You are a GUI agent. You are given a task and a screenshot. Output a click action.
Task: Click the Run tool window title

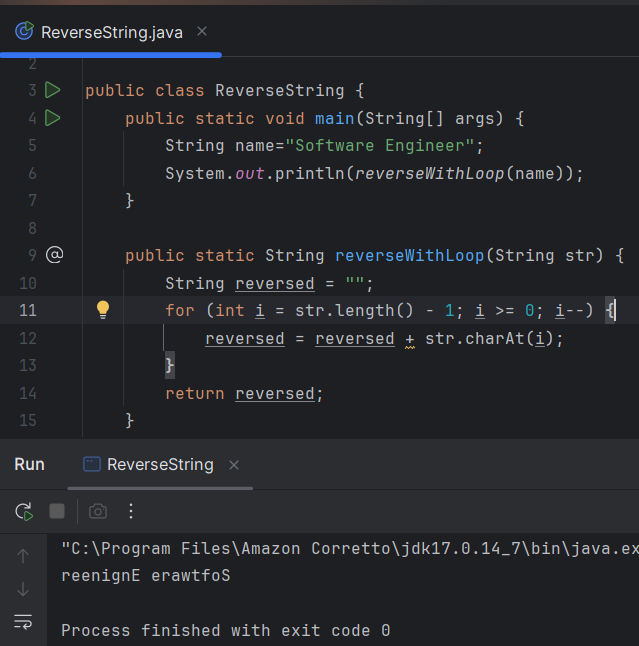coord(29,464)
